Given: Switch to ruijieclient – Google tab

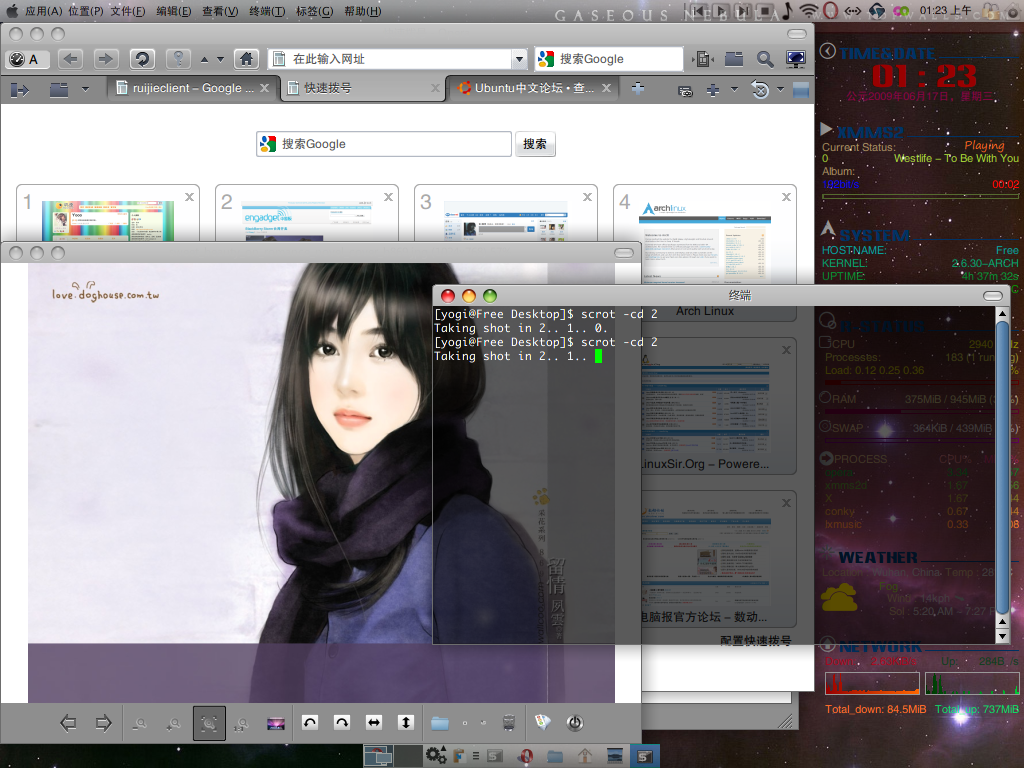Looking at the screenshot, I should 193,88.
